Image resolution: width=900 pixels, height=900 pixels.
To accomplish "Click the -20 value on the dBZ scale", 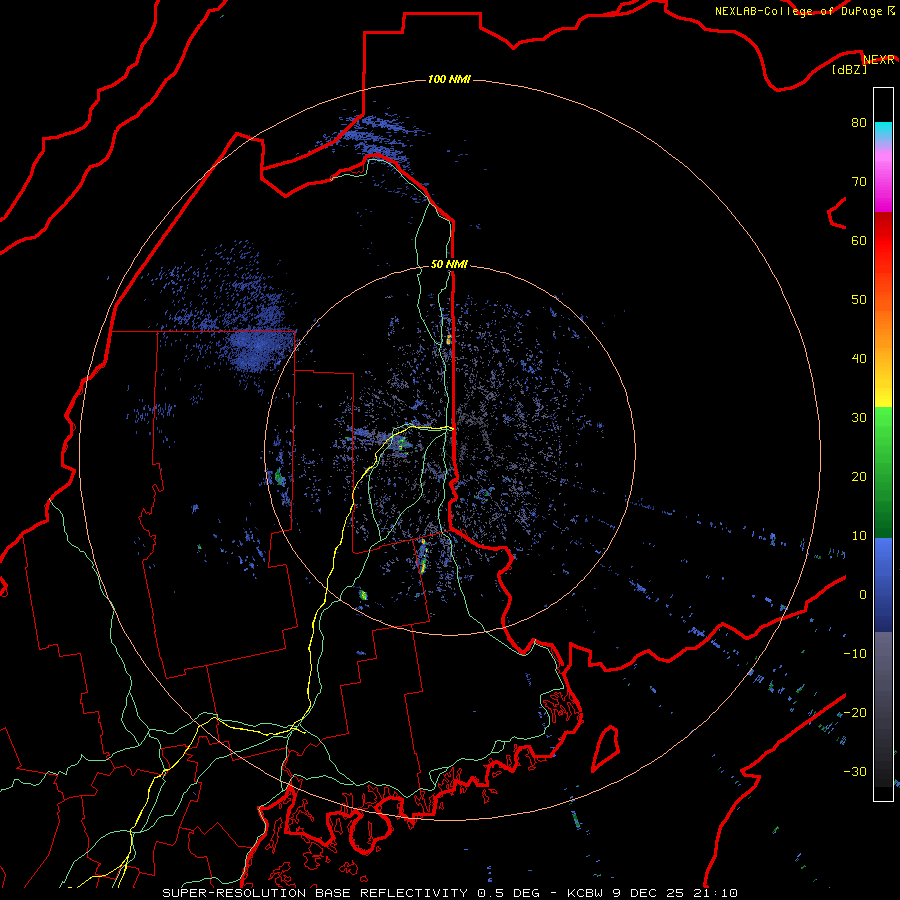I will coord(855,713).
